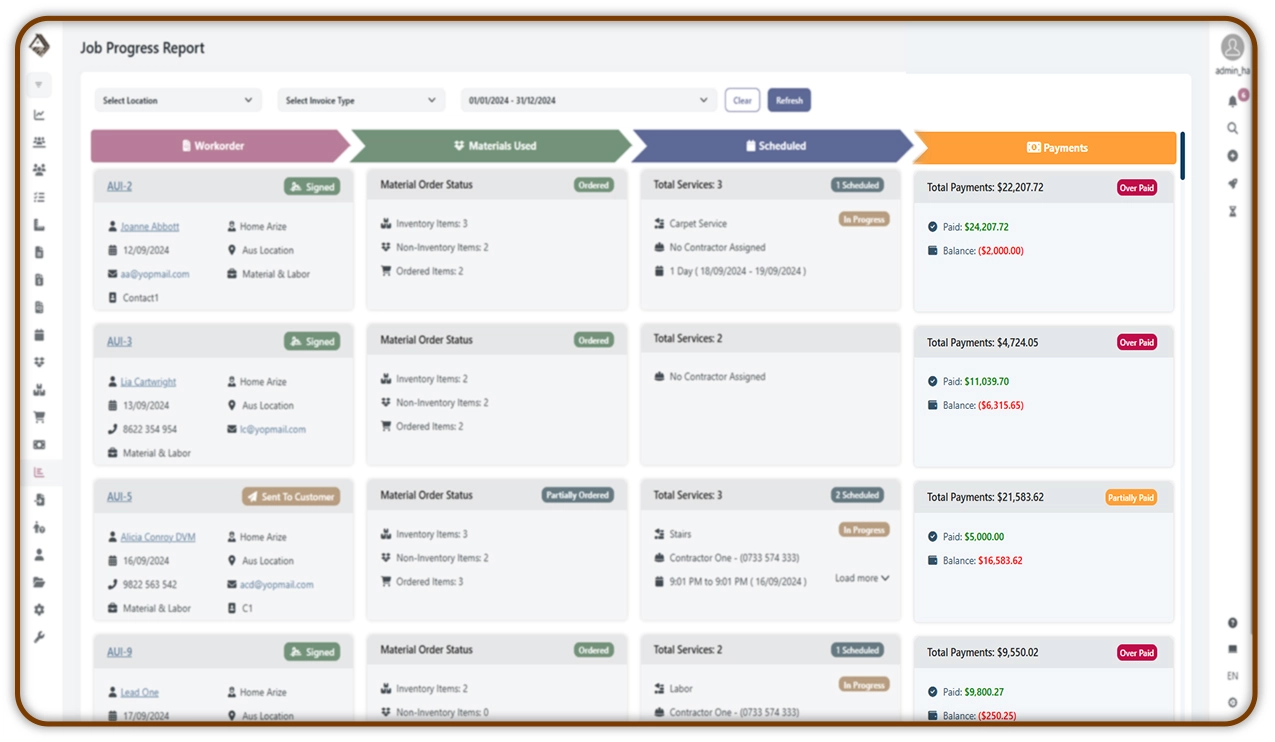1275x742 pixels.
Task: Select the Workorder stage header
Action: point(219,146)
